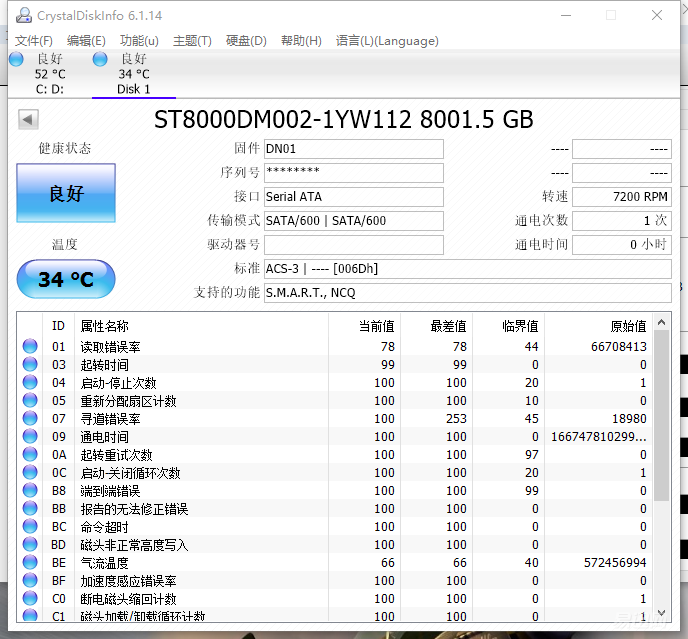Screen dimensions: 688x639
Task: Click the status icon for 01 读取错误率
Action: coord(30,346)
